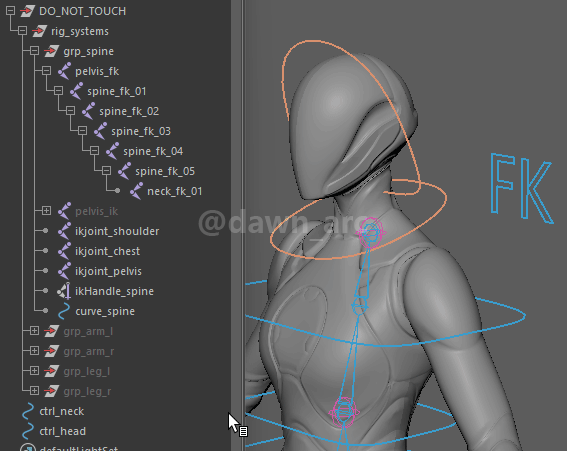Select the ctrl_head label
This screenshot has height=451, width=567.
63,431
